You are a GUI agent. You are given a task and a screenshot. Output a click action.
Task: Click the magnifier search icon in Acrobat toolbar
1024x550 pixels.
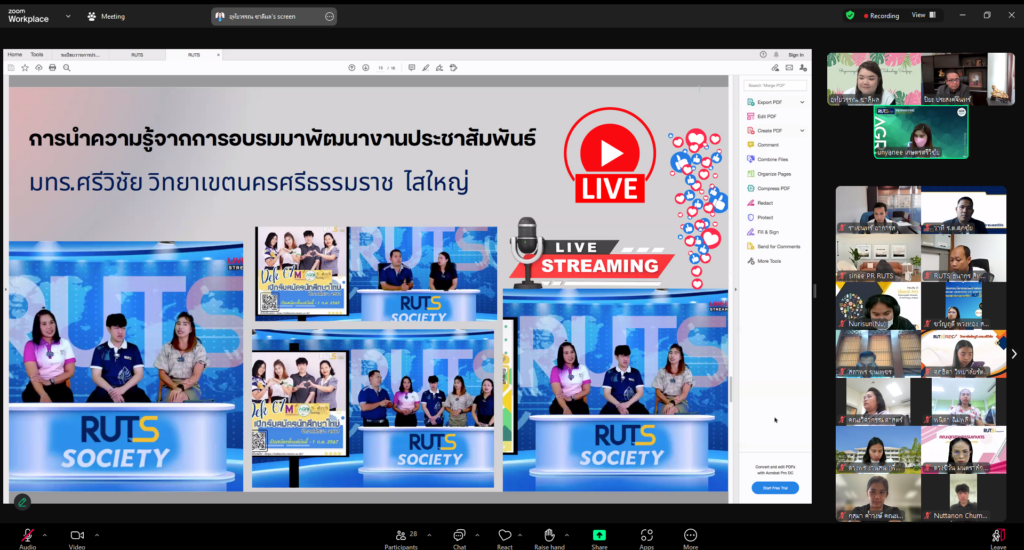coord(67,68)
